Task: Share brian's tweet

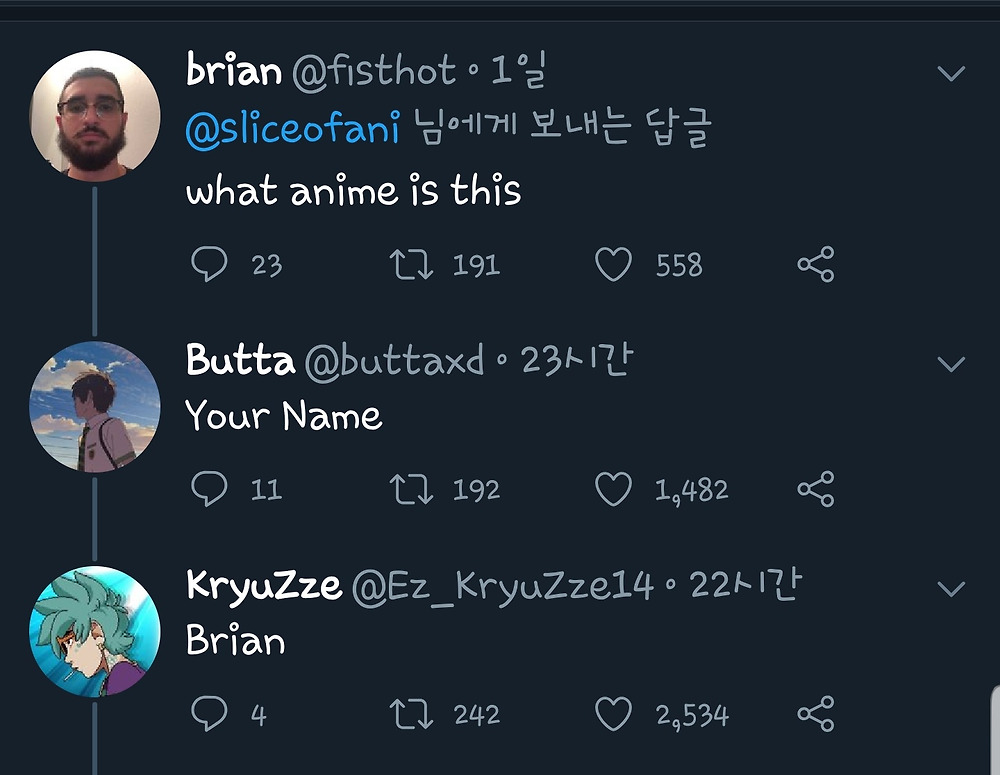Action: click(815, 264)
